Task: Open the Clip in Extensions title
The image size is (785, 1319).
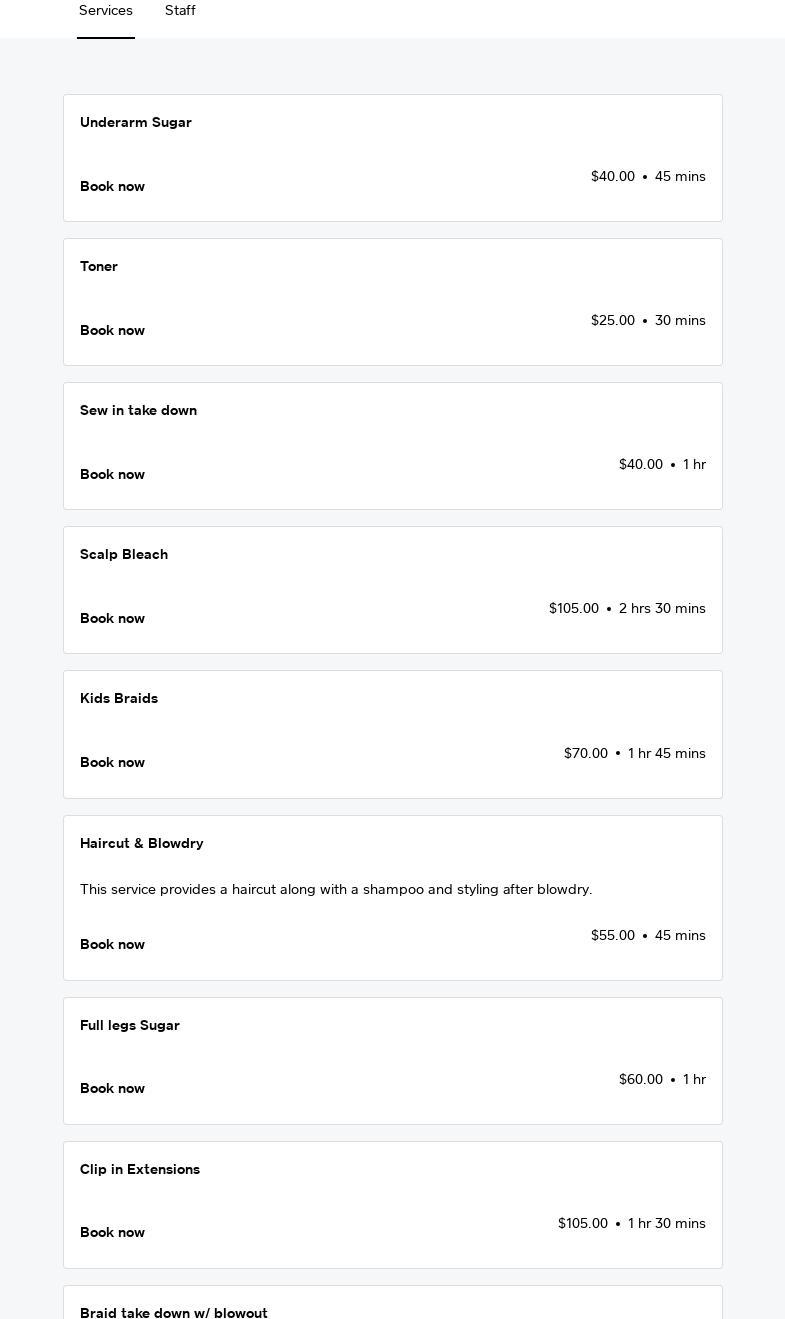Action: [x=140, y=1170]
